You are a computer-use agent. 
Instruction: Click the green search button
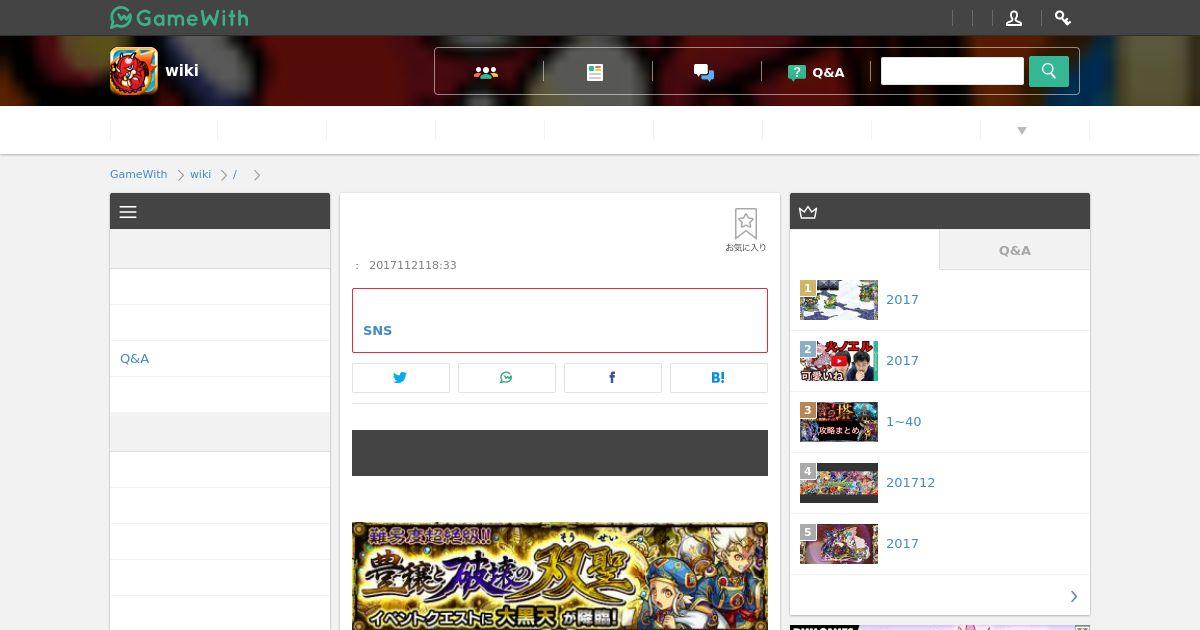click(x=1049, y=71)
